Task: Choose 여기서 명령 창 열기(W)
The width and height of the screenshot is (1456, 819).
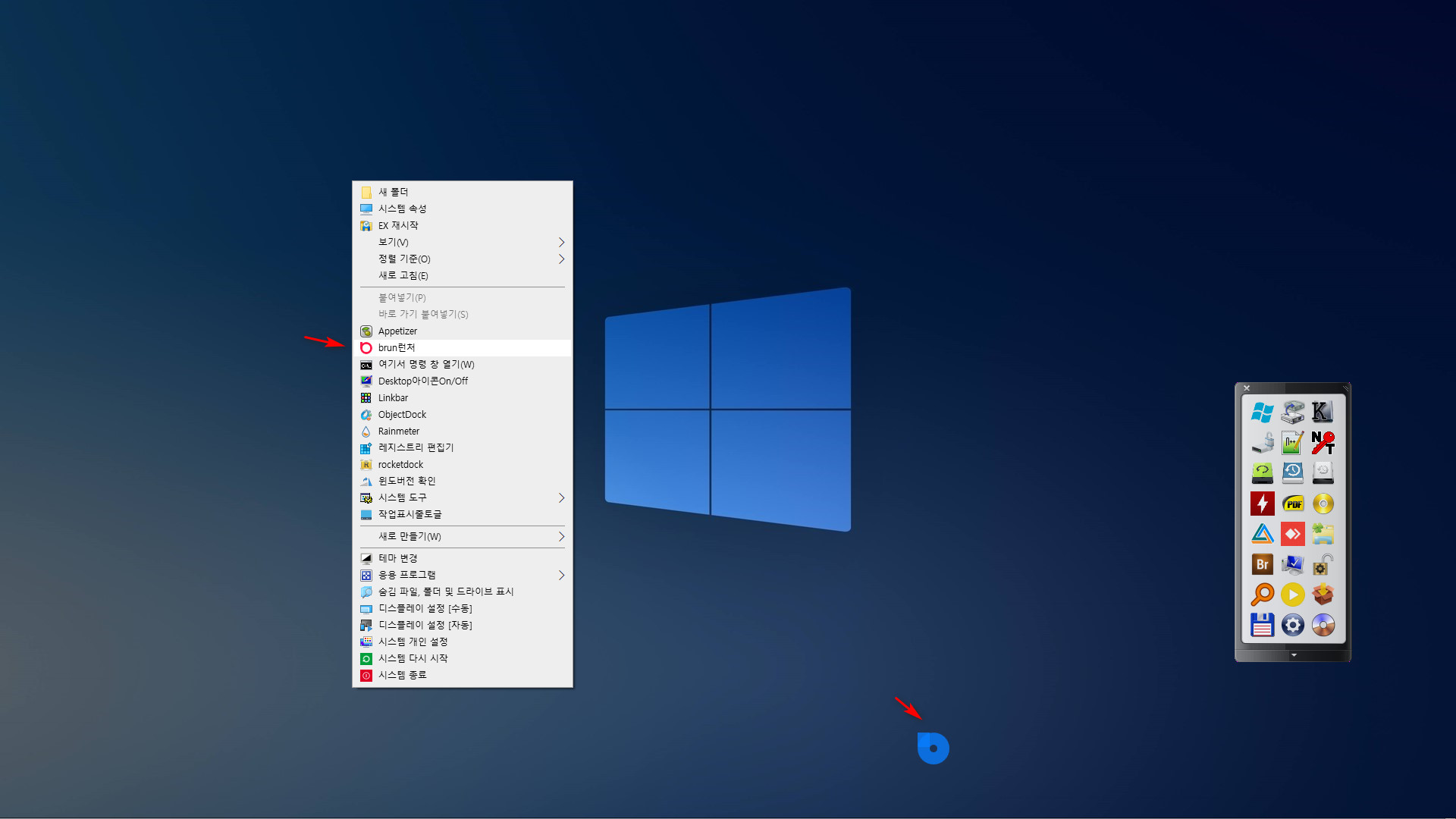Action: tap(463, 365)
